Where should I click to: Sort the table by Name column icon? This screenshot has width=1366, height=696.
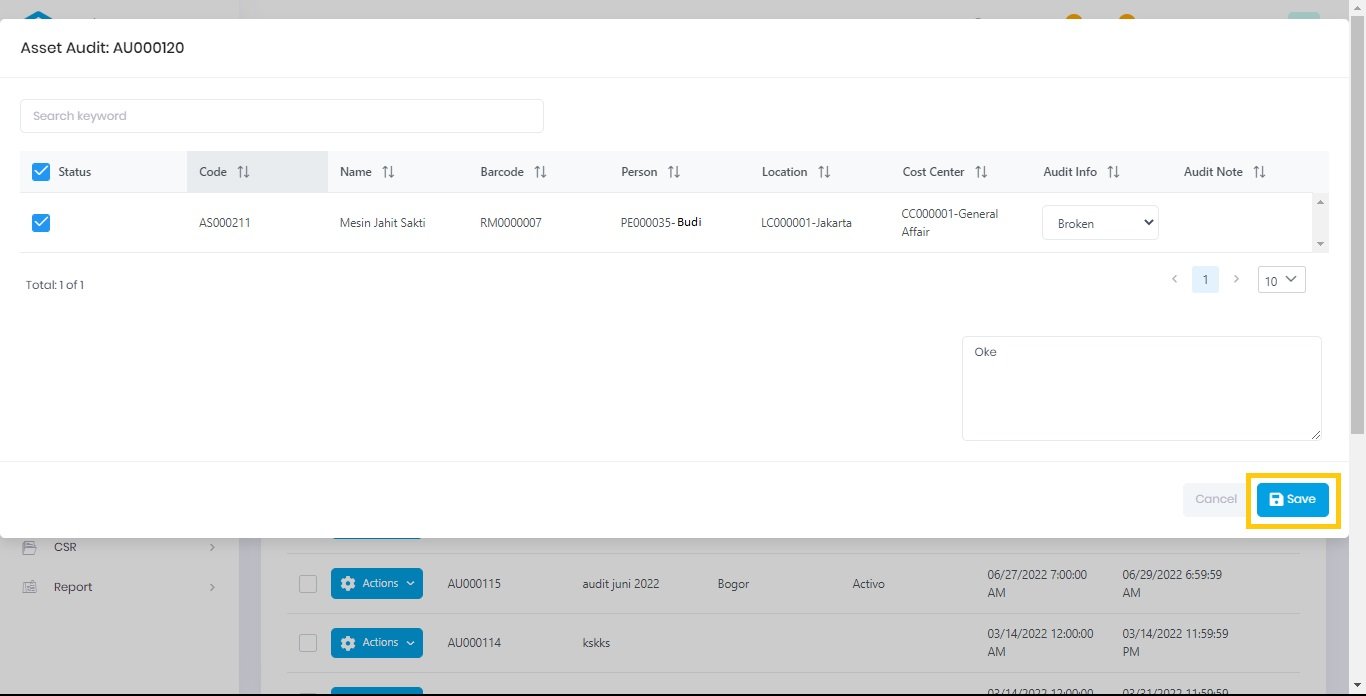[x=388, y=172]
